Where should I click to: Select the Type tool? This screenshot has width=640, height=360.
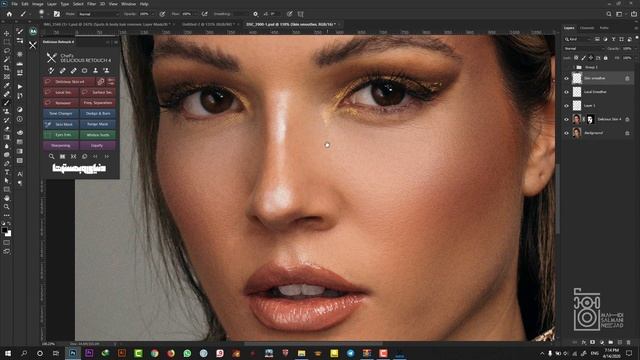(x=7, y=172)
